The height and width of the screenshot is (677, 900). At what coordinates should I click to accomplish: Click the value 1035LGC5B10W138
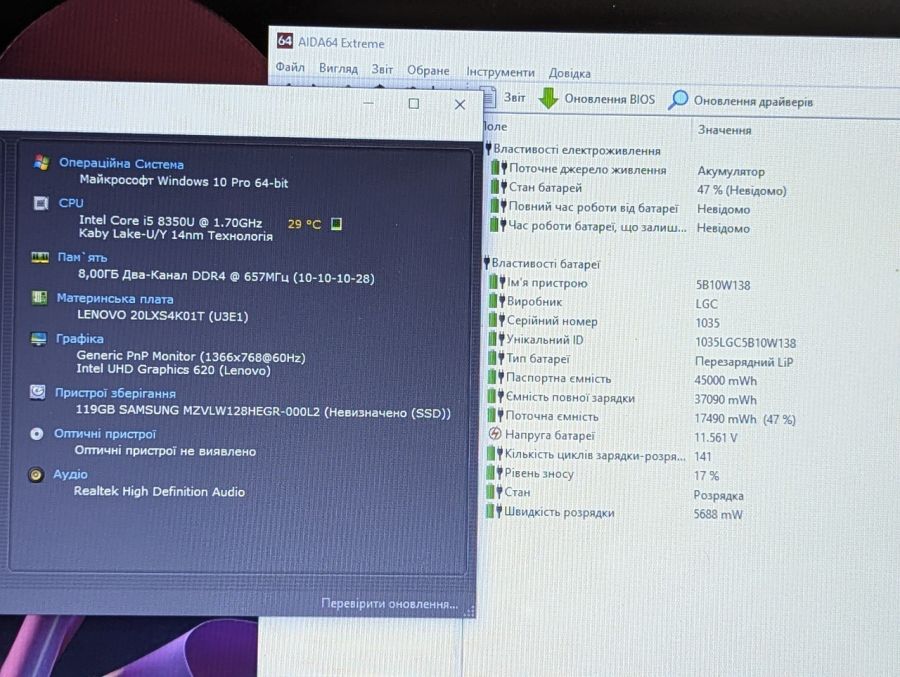point(746,343)
